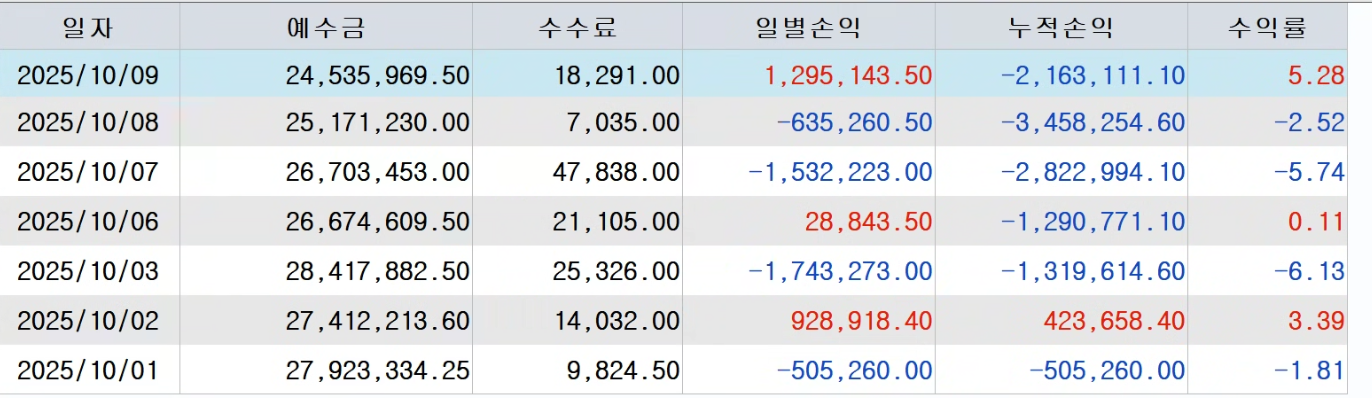Click return rate -6.13

(1309, 271)
